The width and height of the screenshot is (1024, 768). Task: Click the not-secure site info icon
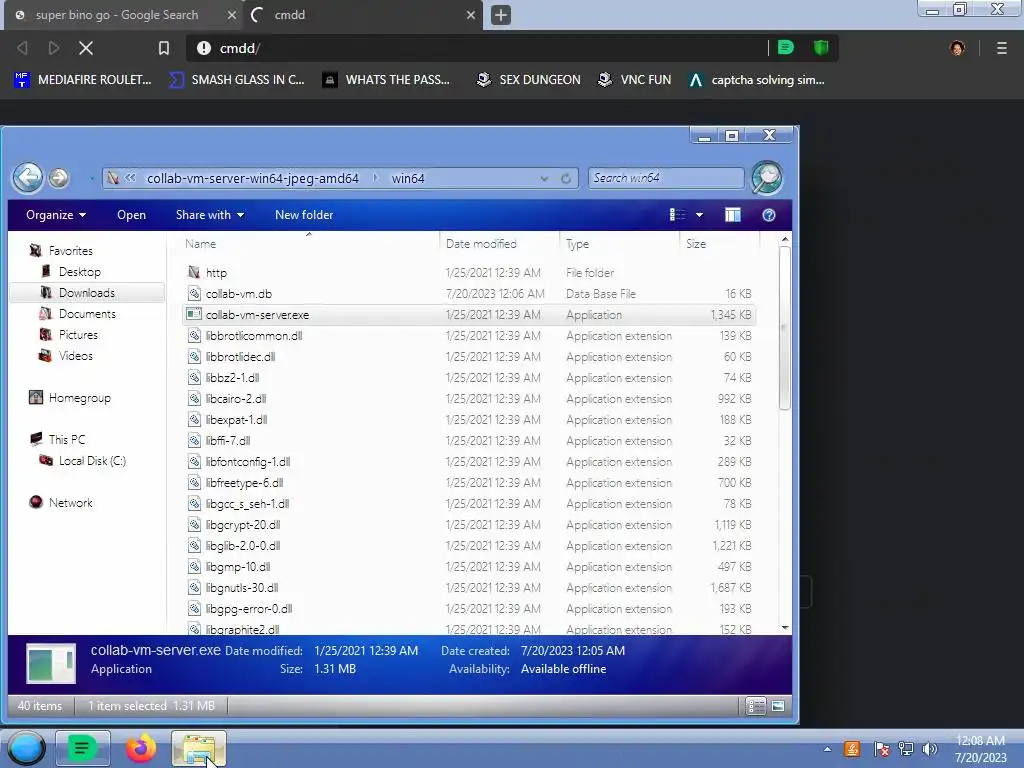204,48
